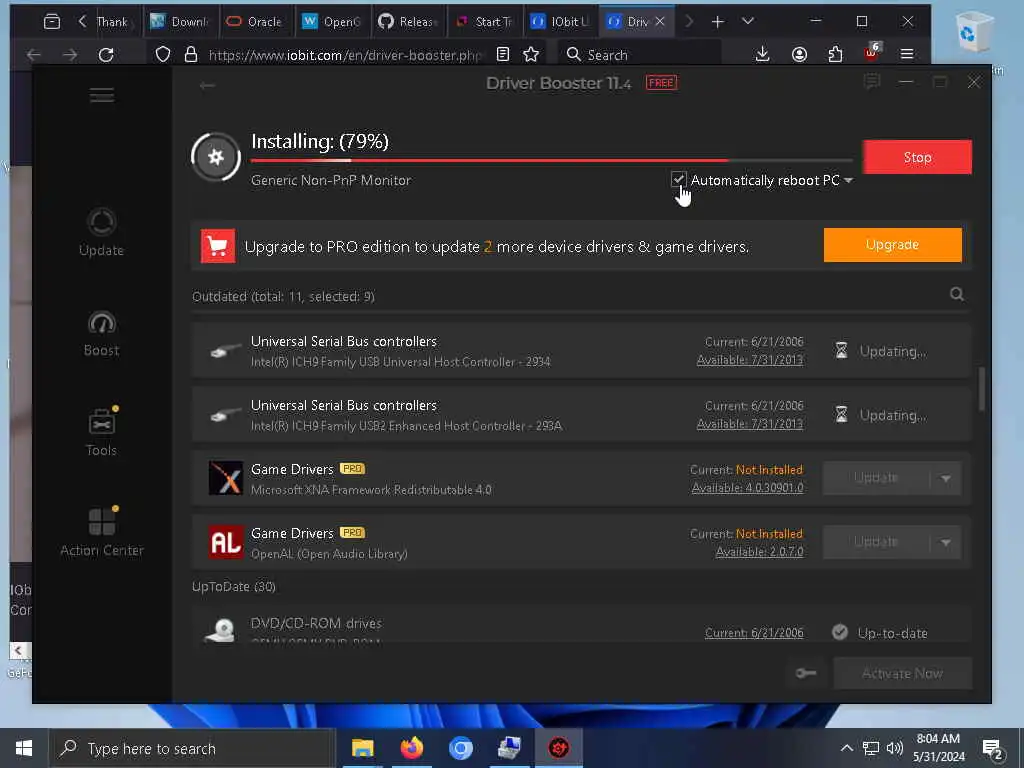Switch to the IObit U browser tab

click(561, 22)
